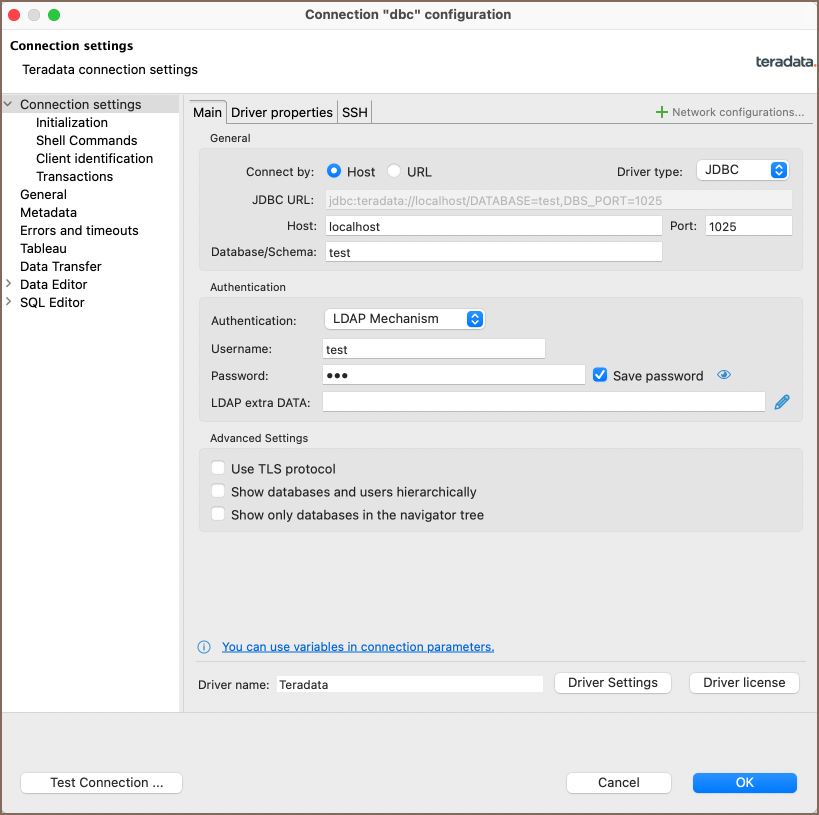Open the Authentication mechanism dropdown
This screenshot has height=815, width=819.
point(404,319)
